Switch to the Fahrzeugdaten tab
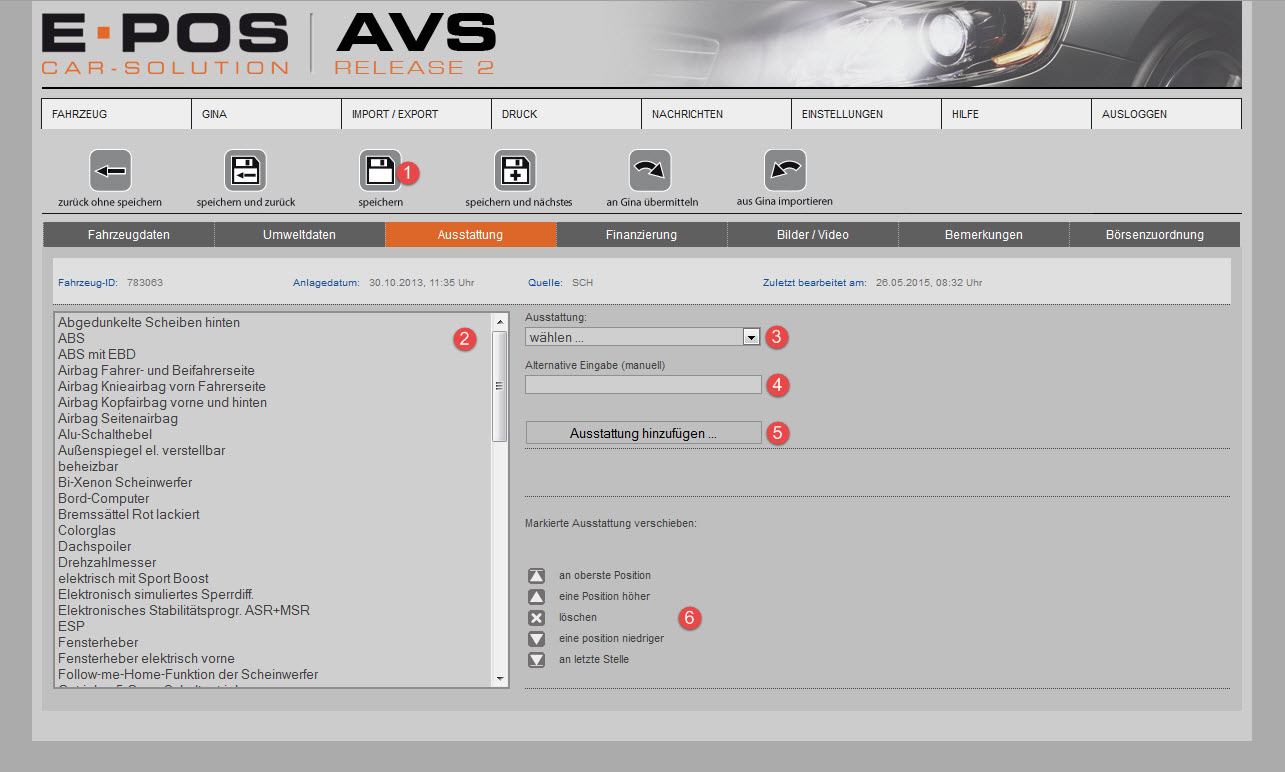 click(x=129, y=235)
